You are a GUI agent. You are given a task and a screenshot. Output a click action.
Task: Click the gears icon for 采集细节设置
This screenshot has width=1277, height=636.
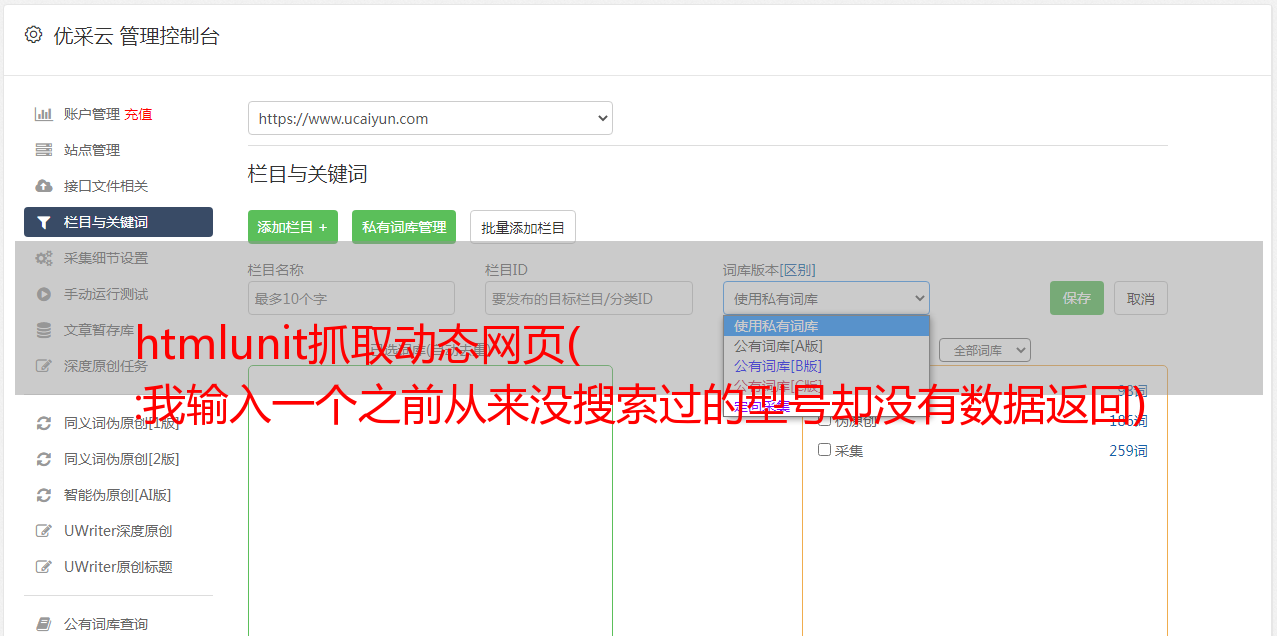[44, 258]
